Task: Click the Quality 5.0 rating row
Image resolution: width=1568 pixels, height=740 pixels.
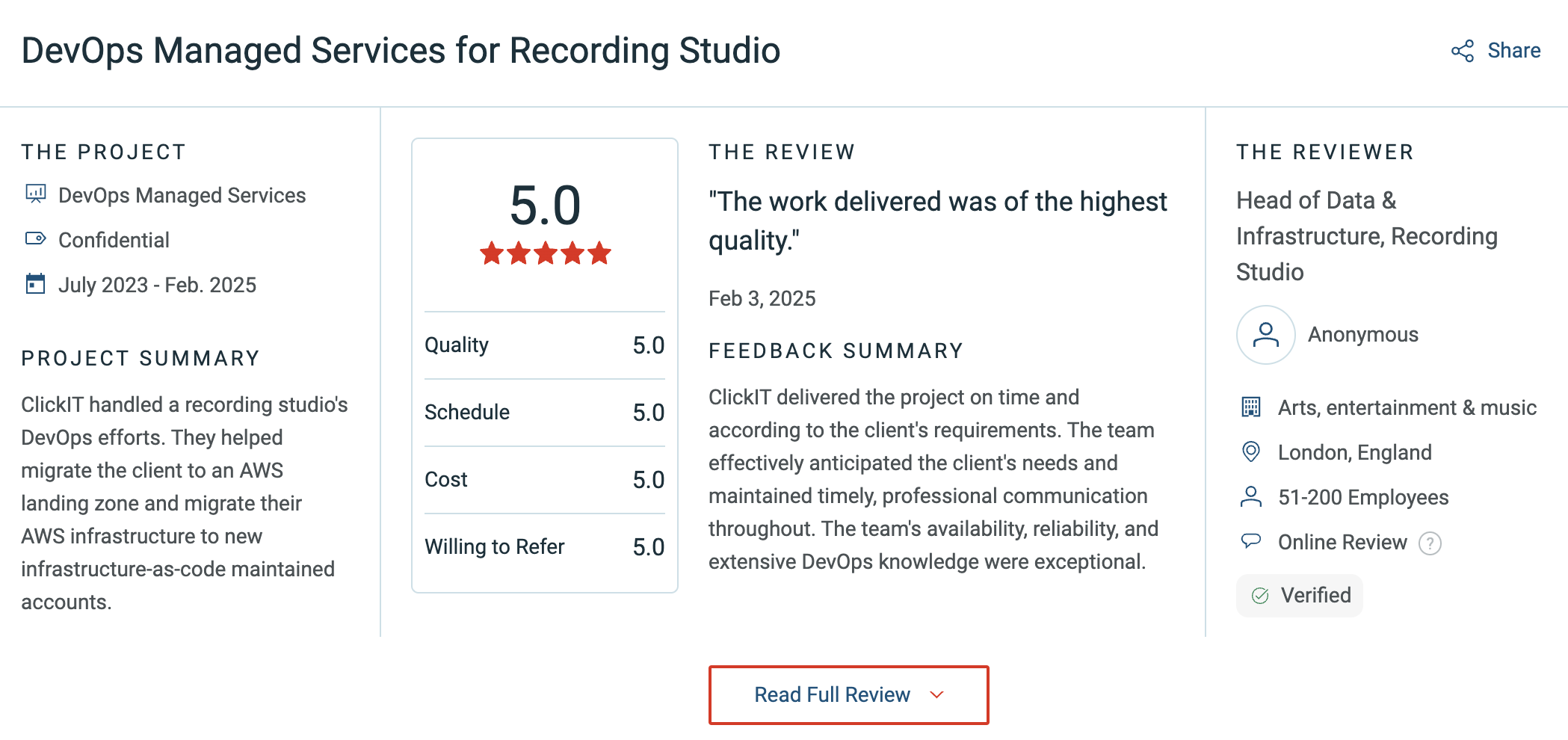Action: click(543, 345)
